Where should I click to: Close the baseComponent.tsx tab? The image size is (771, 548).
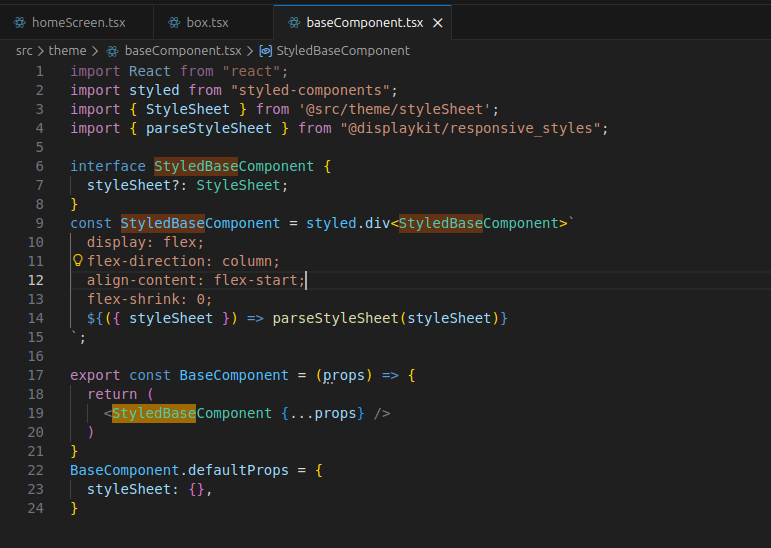[x=437, y=22]
